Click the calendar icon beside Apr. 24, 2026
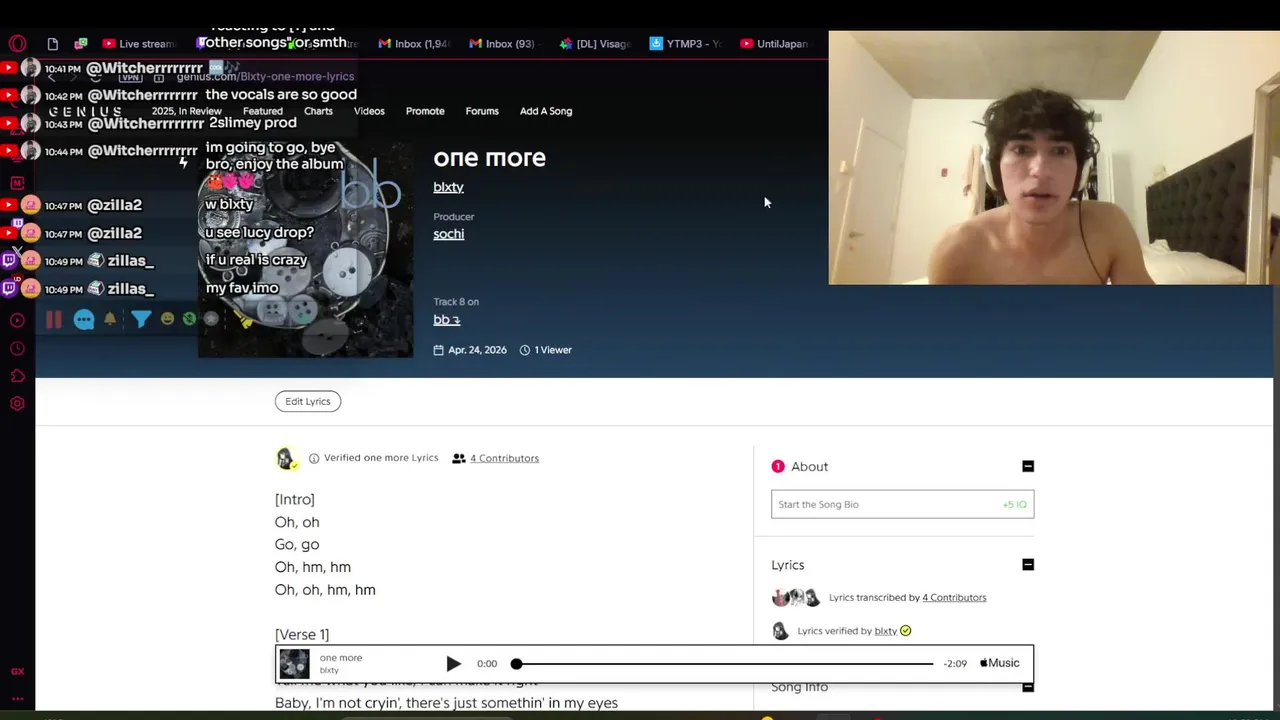The width and height of the screenshot is (1280, 720). point(438,350)
